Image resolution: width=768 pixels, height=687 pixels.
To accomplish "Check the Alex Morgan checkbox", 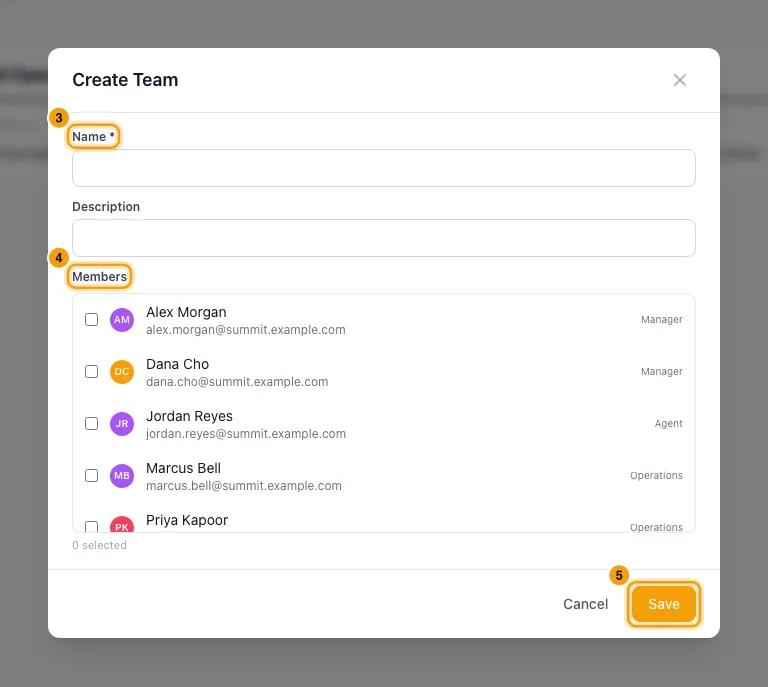I will point(92,320).
